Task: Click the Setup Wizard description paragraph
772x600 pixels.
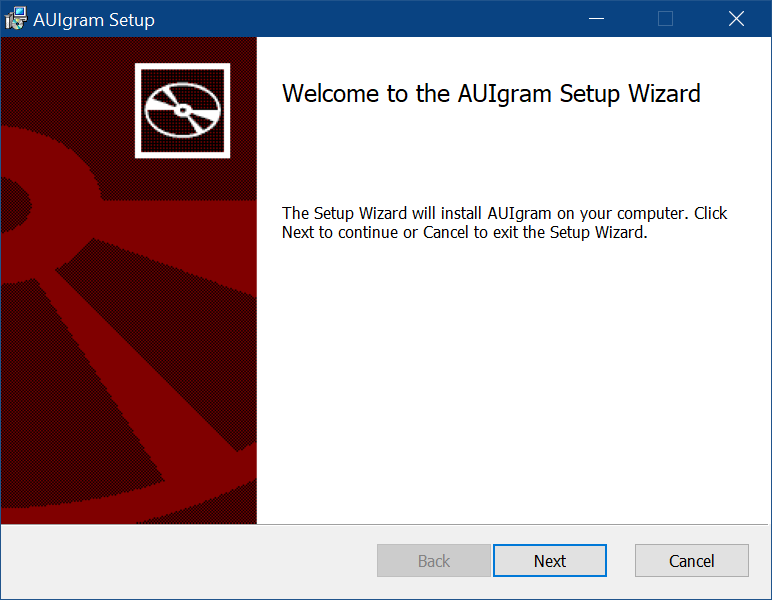Action: (504, 223)
